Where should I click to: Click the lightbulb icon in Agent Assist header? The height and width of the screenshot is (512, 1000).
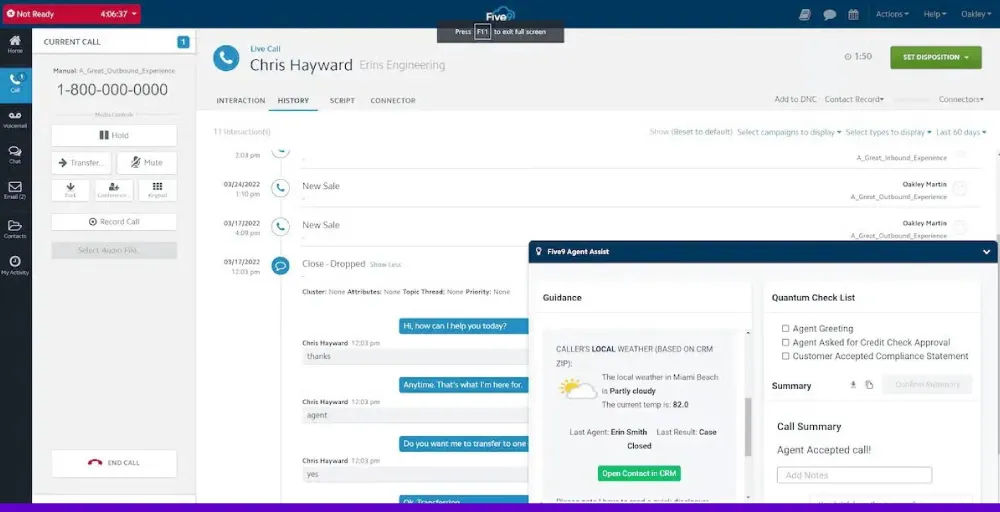pyautogui.click(x=539, y=252)
